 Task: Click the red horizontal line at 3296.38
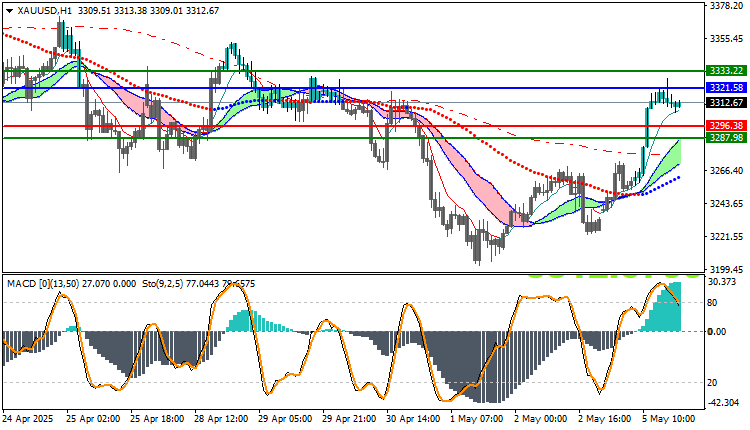(x=354, y=126)
